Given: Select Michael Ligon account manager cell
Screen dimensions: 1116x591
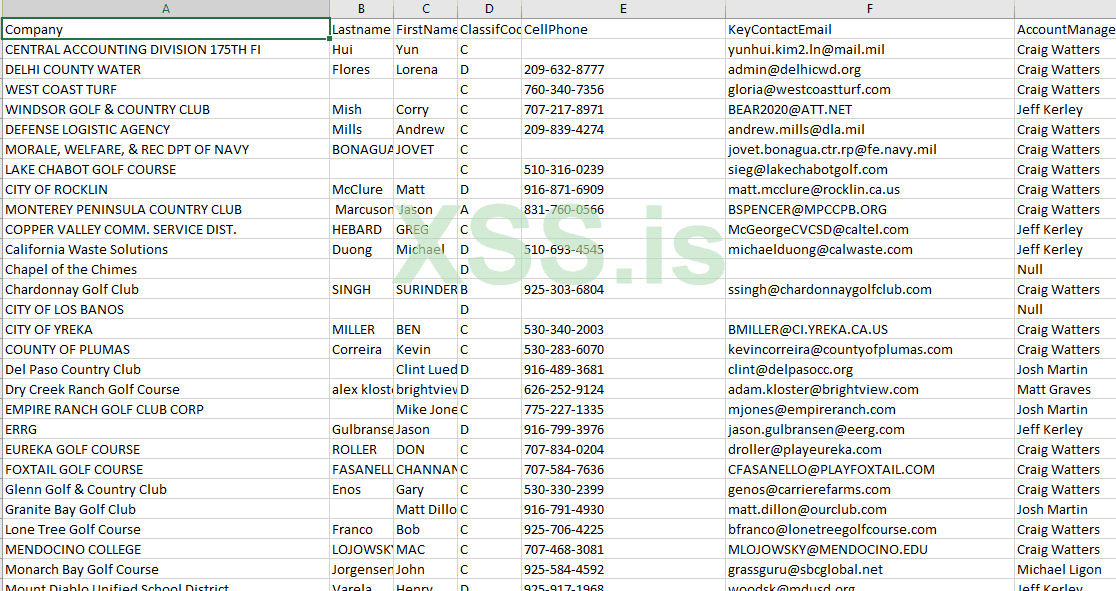Looking at the screenshot, I should point(1065,569).
